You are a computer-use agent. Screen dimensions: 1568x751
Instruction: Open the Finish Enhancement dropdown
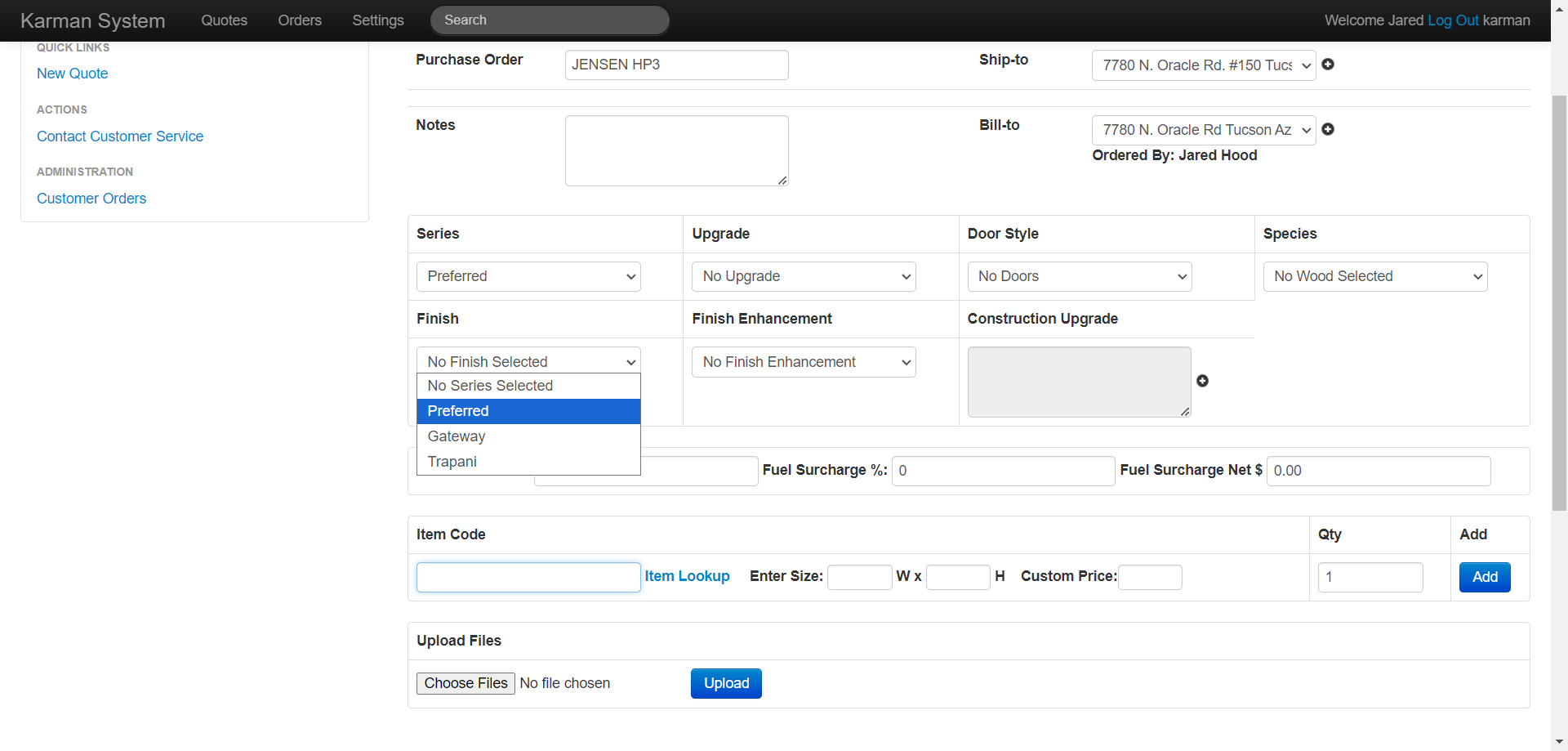point(804,362)
